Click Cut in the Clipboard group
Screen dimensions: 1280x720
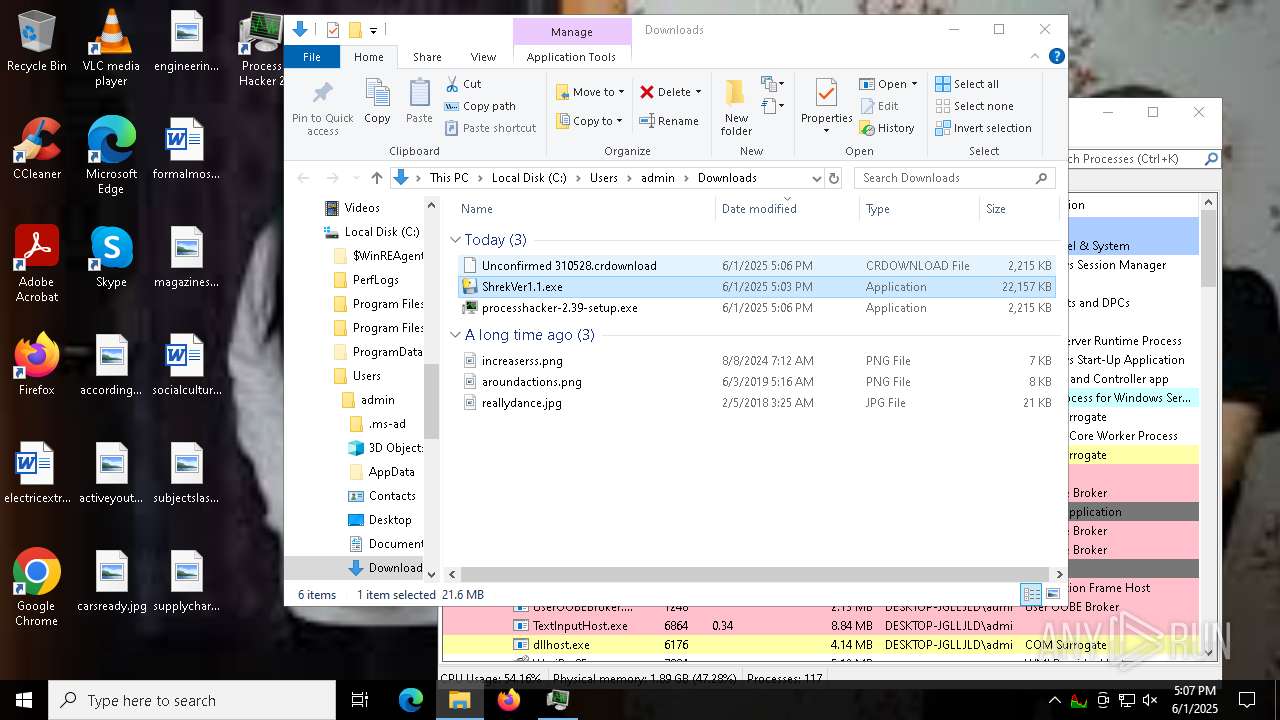pyautogui.click(x=464, y=84)
